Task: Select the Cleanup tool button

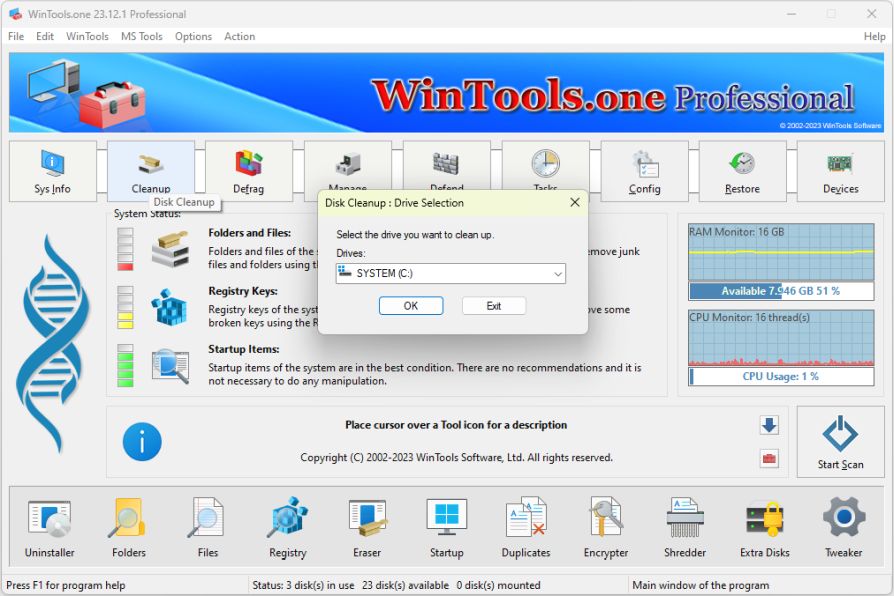Action: click(151, 171)
